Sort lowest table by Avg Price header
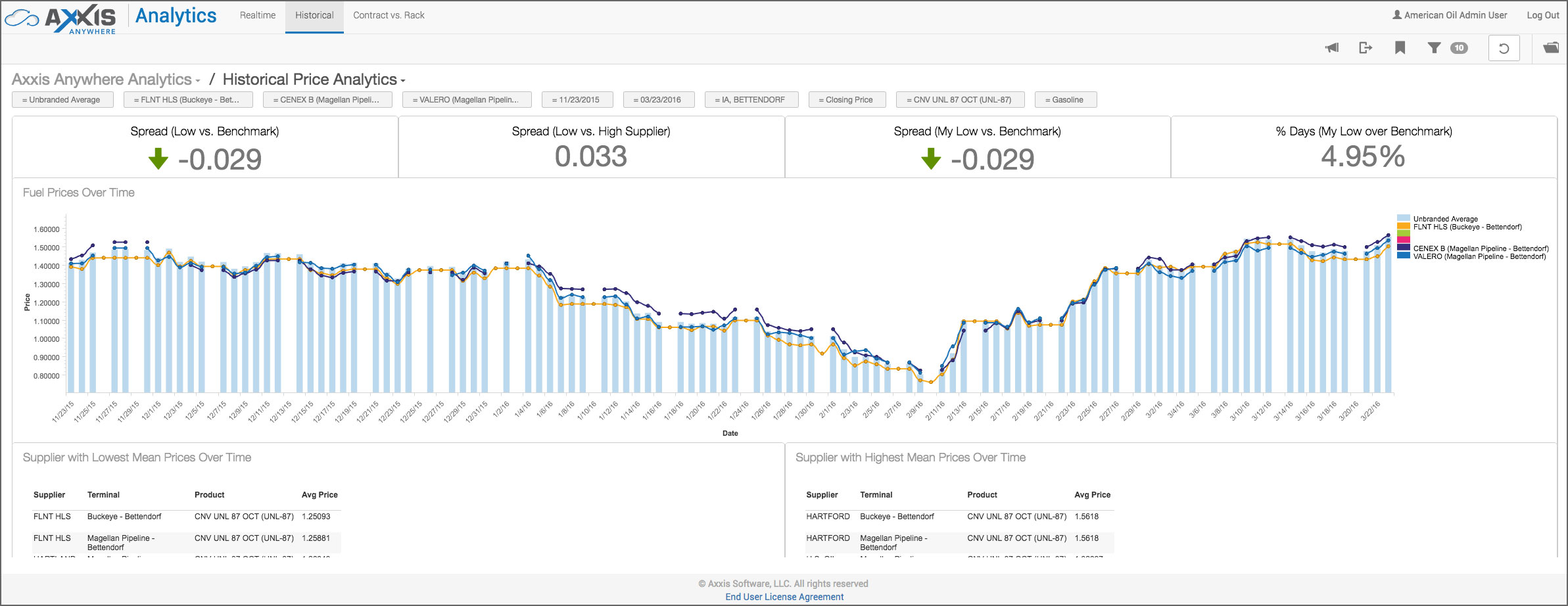Screen dimensions: 1568x606 [320, 495]
